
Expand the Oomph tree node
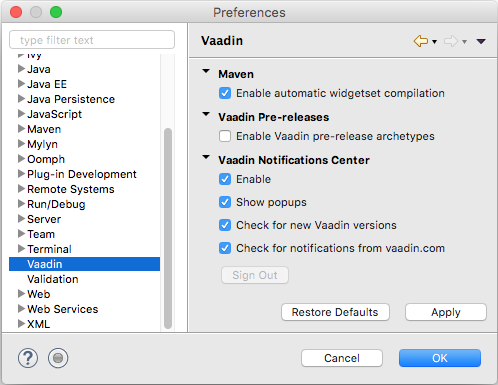(21, 159)
